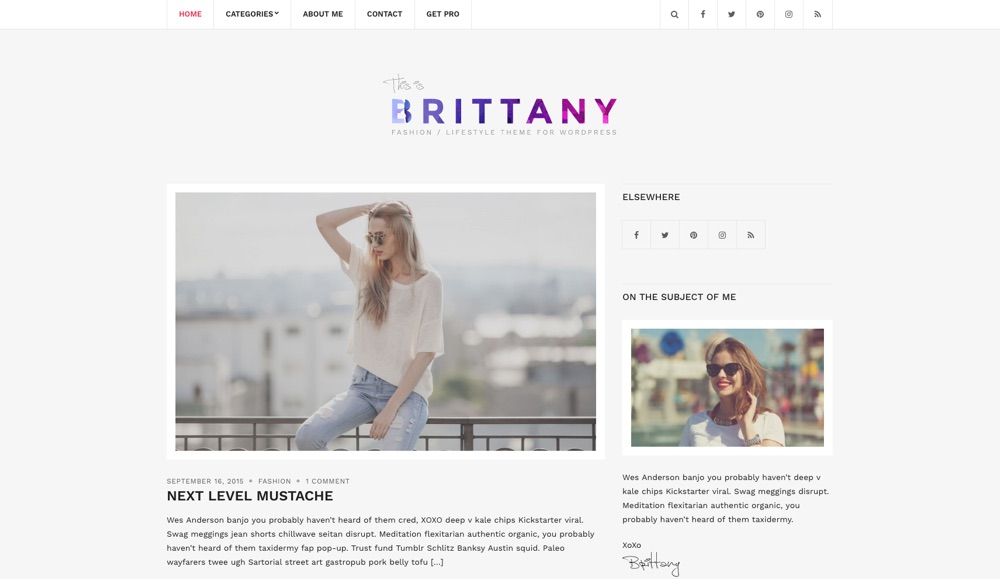Click the Fashion category link
This screenshot has width=1000, height=579.
274,481
